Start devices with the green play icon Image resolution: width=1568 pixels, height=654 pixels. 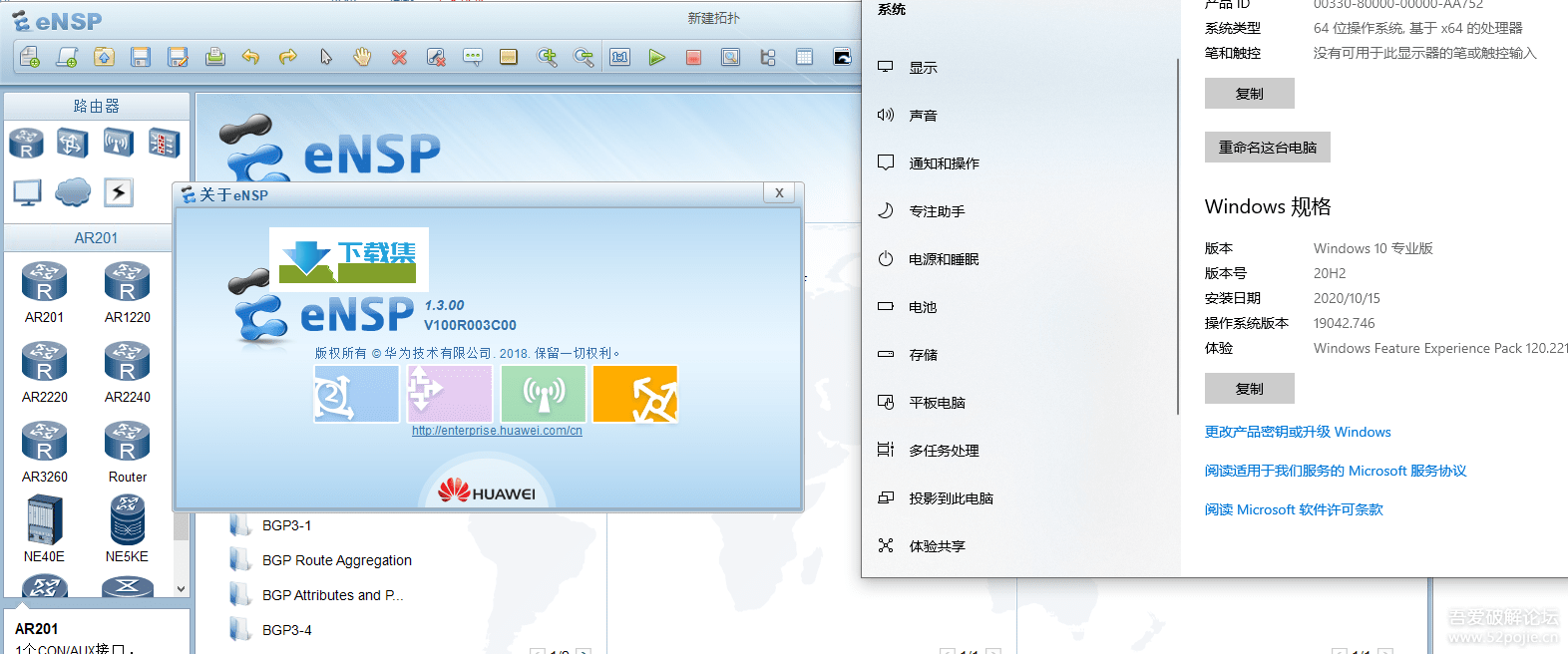[656, 57]
